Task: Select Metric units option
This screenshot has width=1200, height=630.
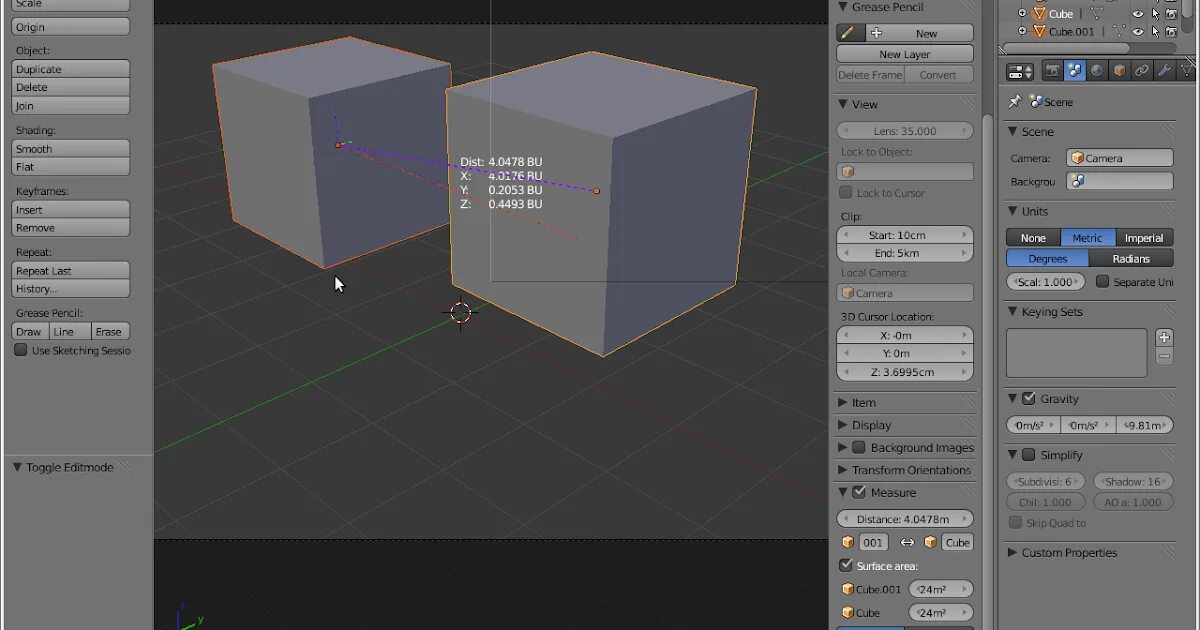Action: [1088, 238]
